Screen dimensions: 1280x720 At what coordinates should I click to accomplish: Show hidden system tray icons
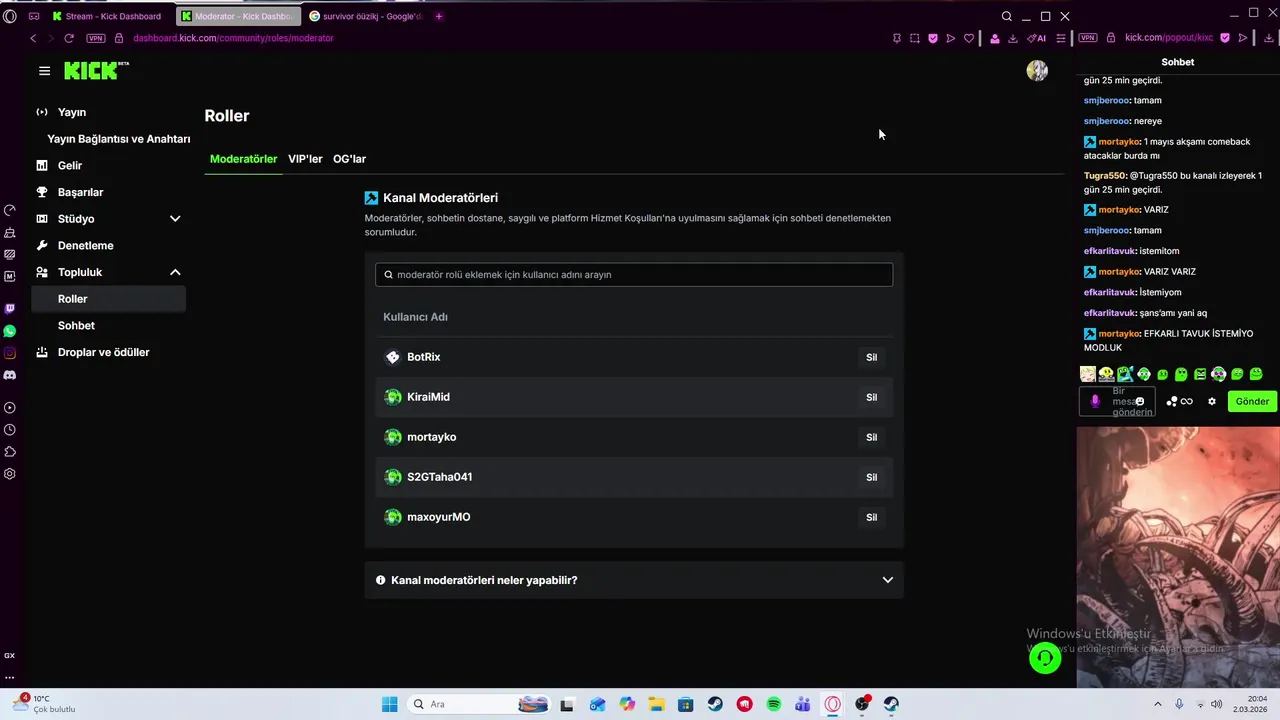[1158, 704]
